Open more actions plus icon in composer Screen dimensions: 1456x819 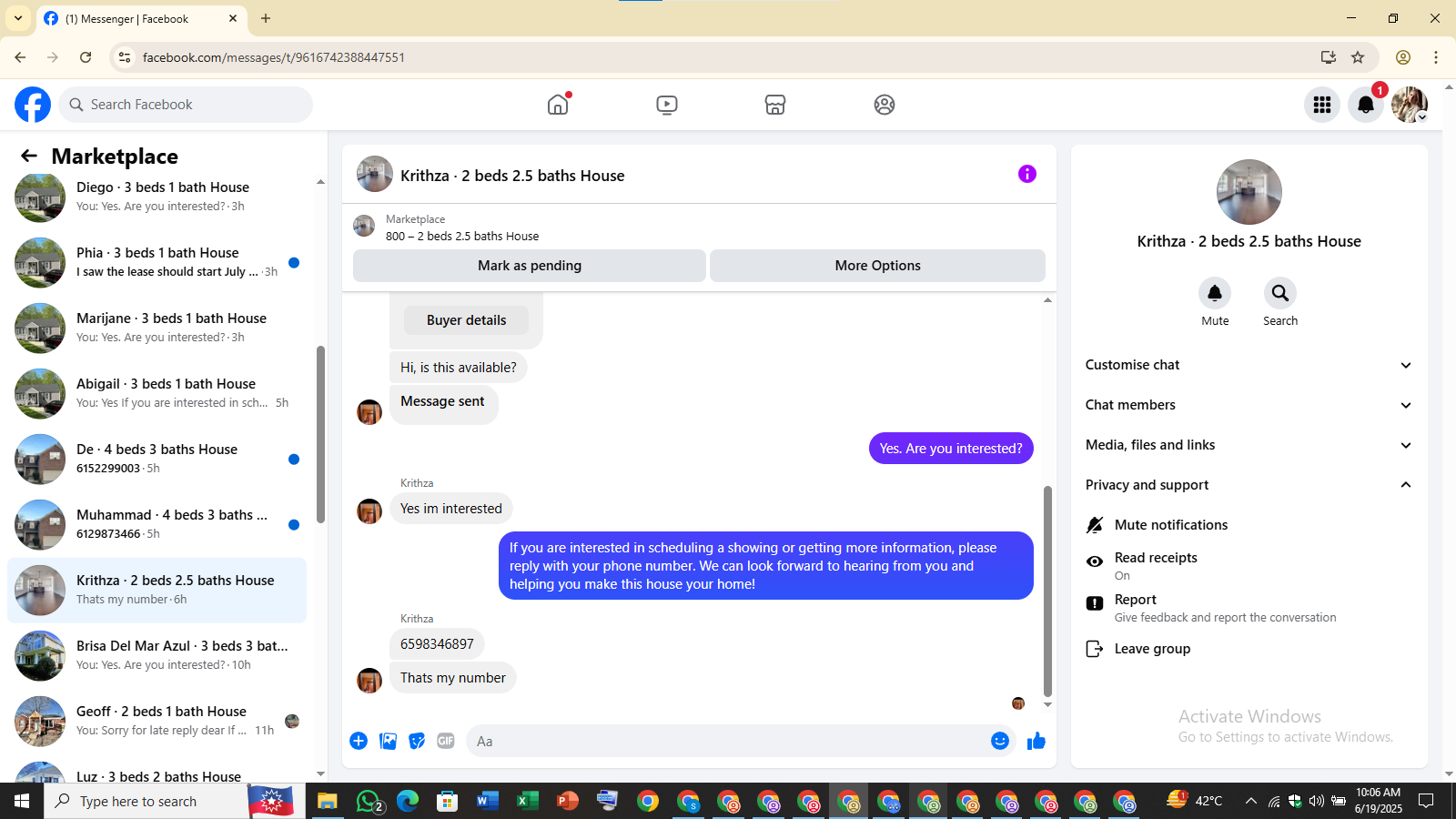tap(359, 741)
